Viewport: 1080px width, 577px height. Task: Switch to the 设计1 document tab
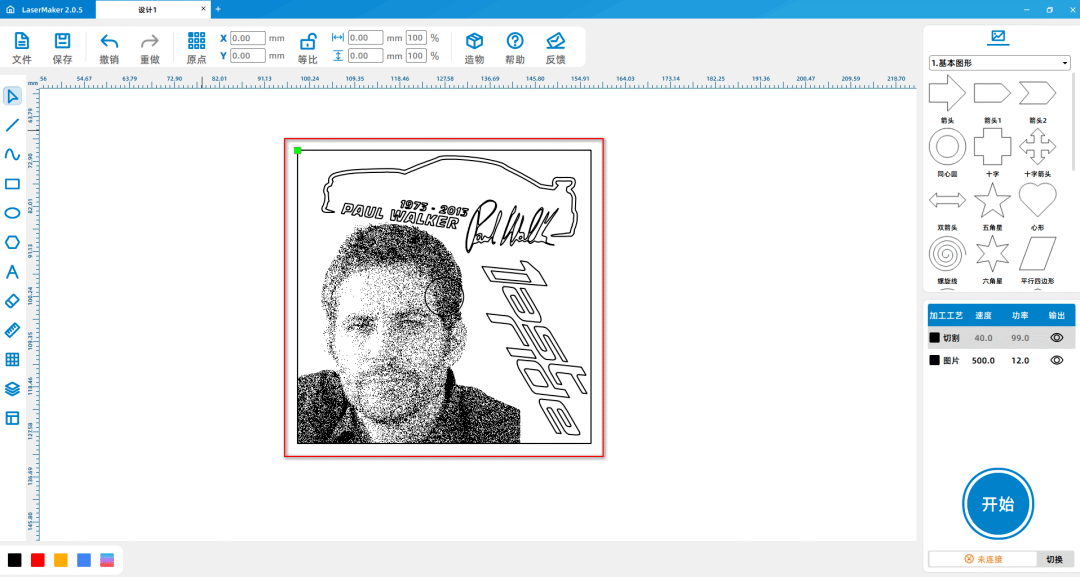pyautogui.click(x=148, y=9)
